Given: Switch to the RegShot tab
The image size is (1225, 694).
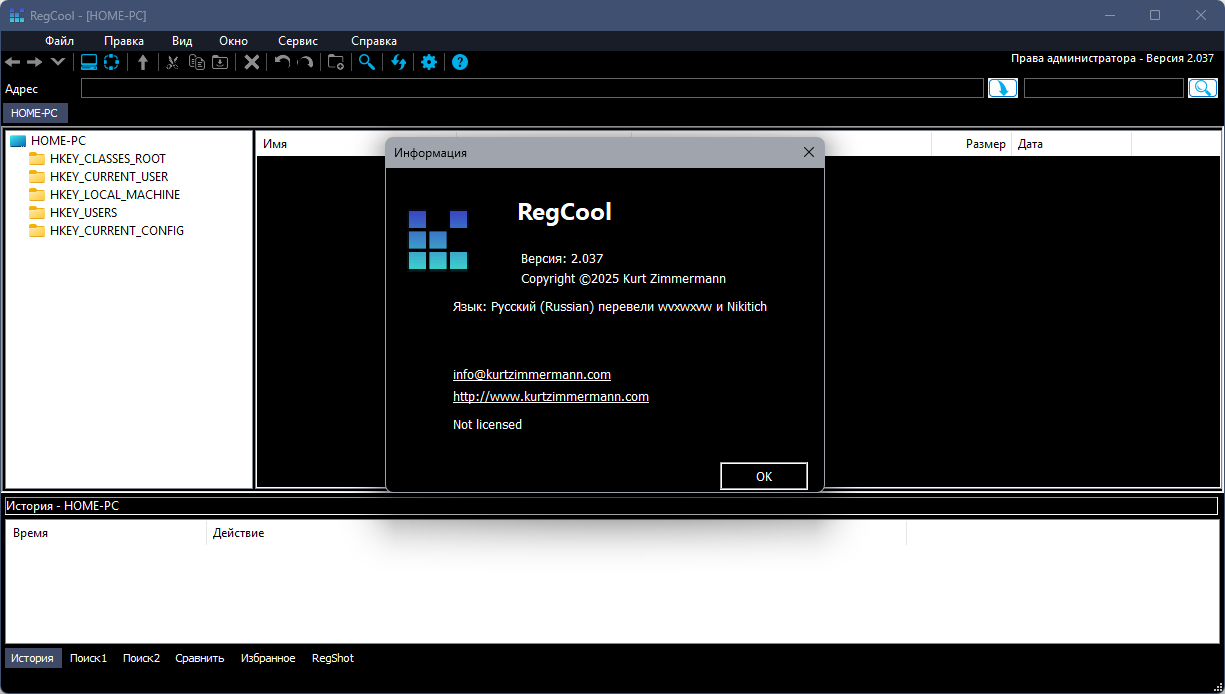Looking at the screenshot, I should coord(332,658).
